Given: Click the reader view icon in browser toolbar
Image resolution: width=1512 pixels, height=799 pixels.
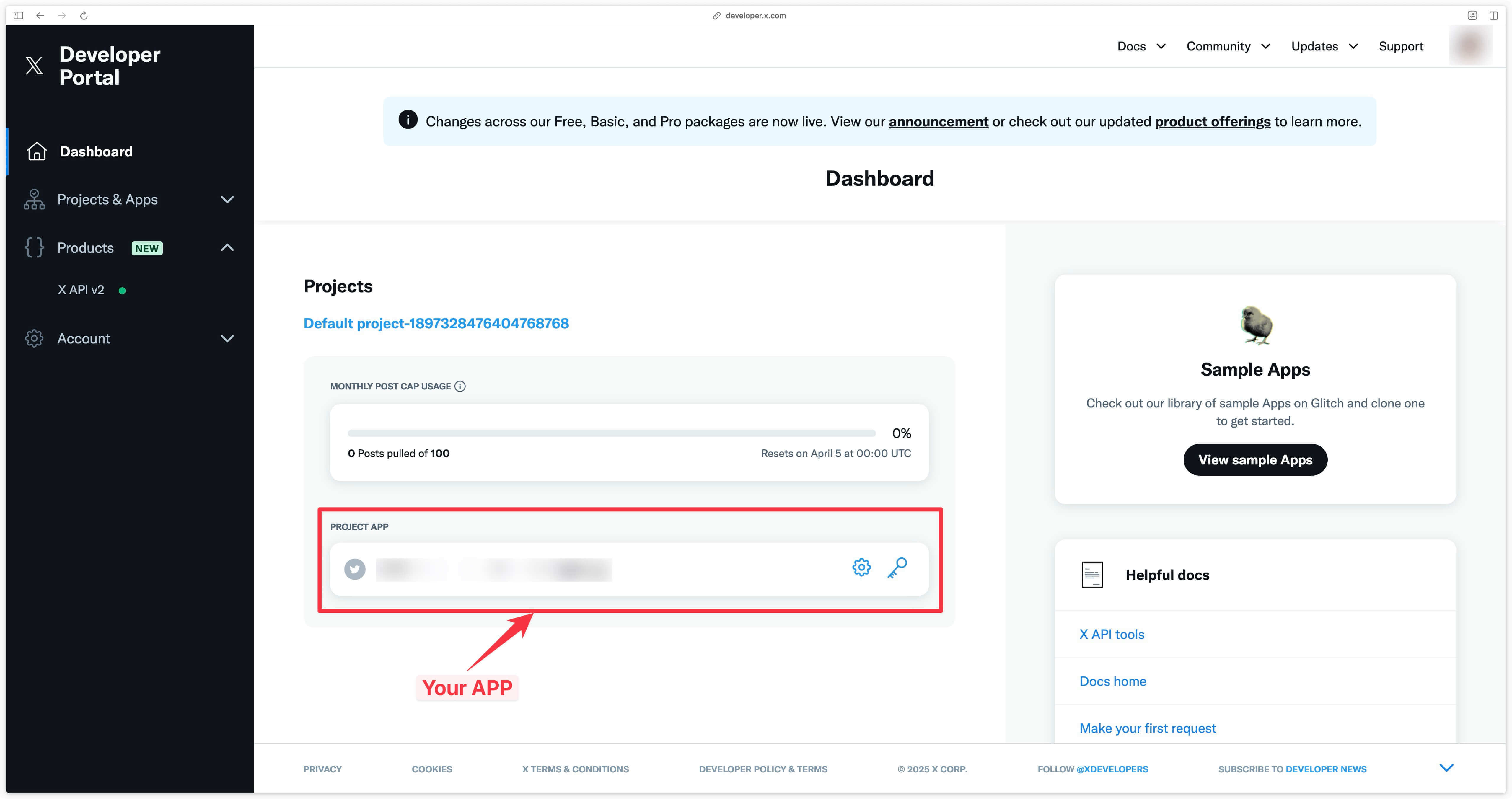Looking at the screenshot, I should (1472, 15).
